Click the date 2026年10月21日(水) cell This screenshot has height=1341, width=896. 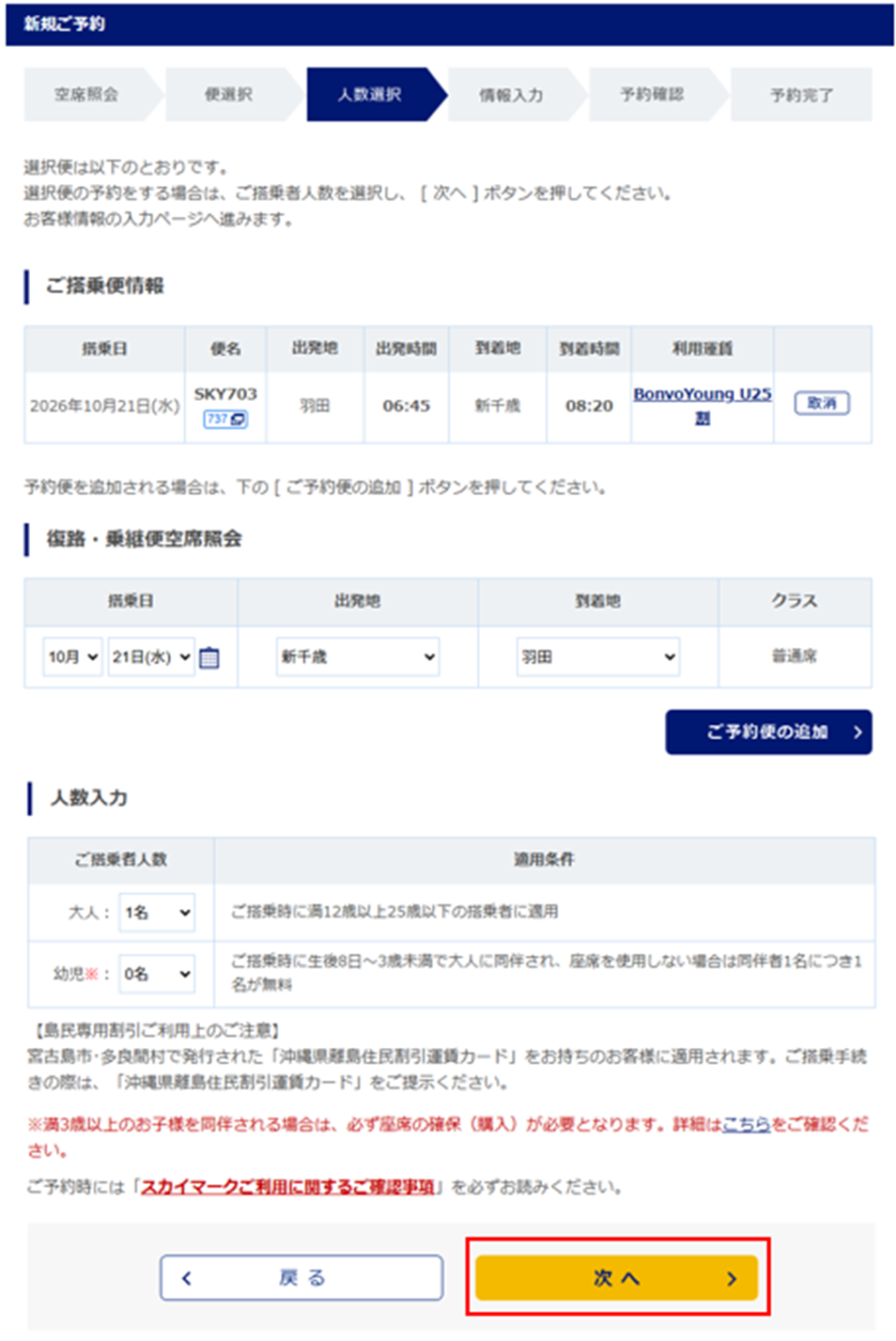pos(104,406)
